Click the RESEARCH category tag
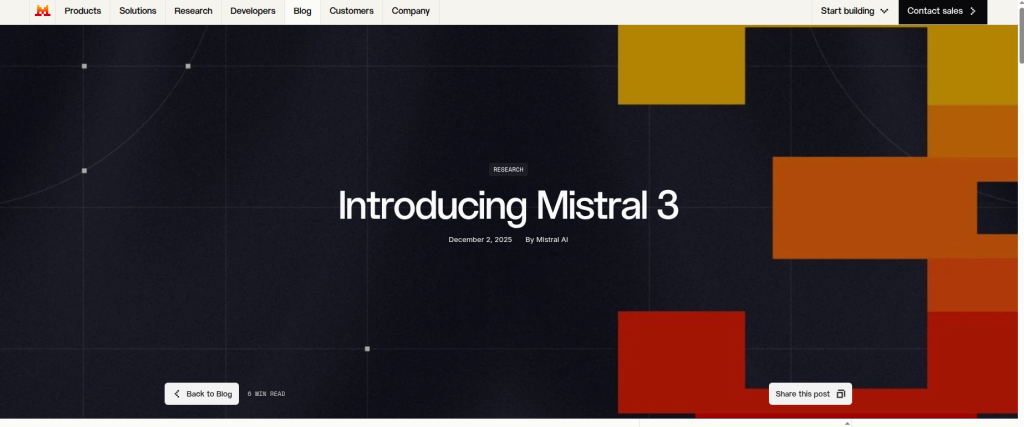 [508, 170]
